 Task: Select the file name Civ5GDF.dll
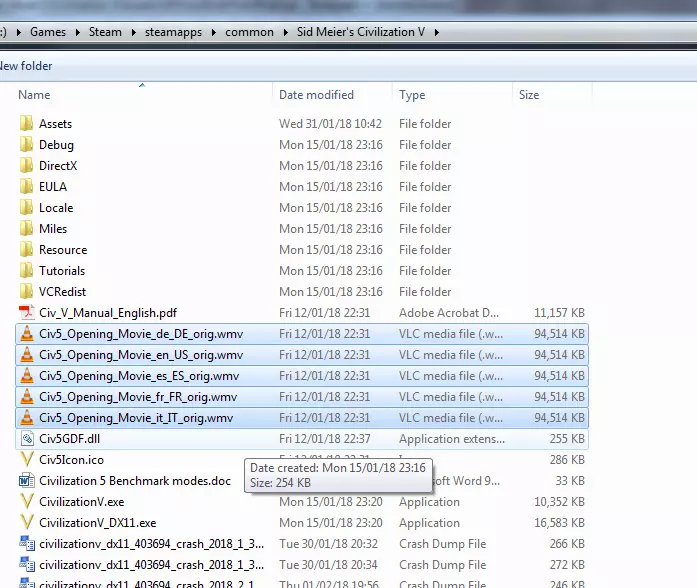pyautogui.click(x=69, y=439)
